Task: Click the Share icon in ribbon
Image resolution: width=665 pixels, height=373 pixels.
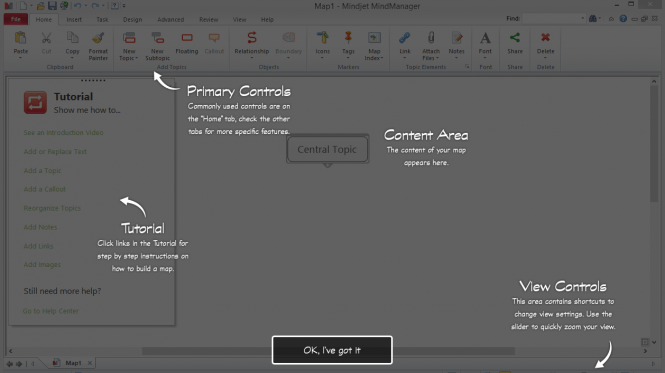Action: (x=515, y=38)
